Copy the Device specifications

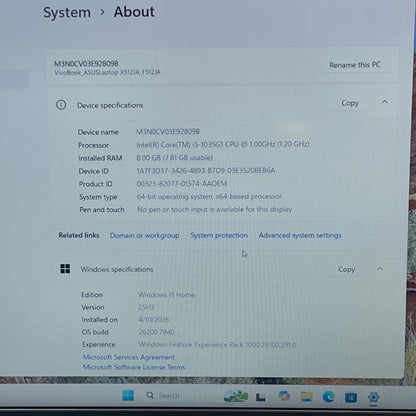[350, 103]
